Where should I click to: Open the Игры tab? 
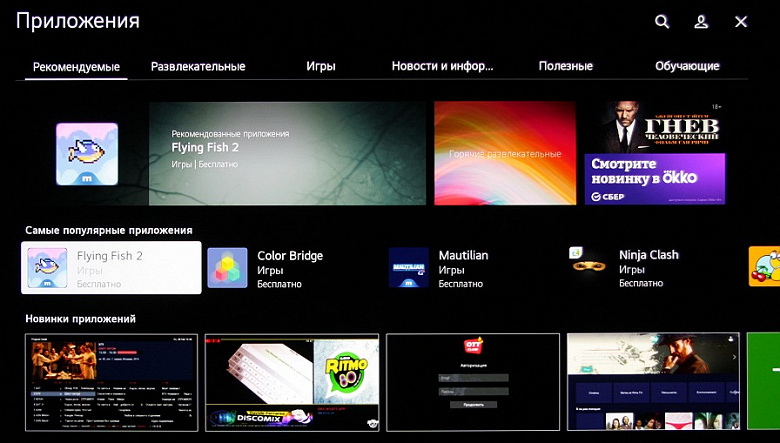click(321, 66)
